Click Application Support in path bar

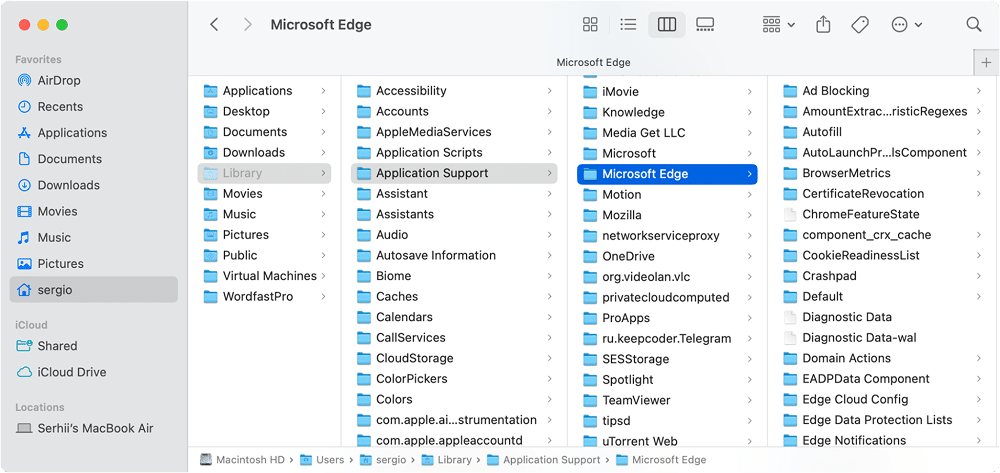tap(543, 460)
